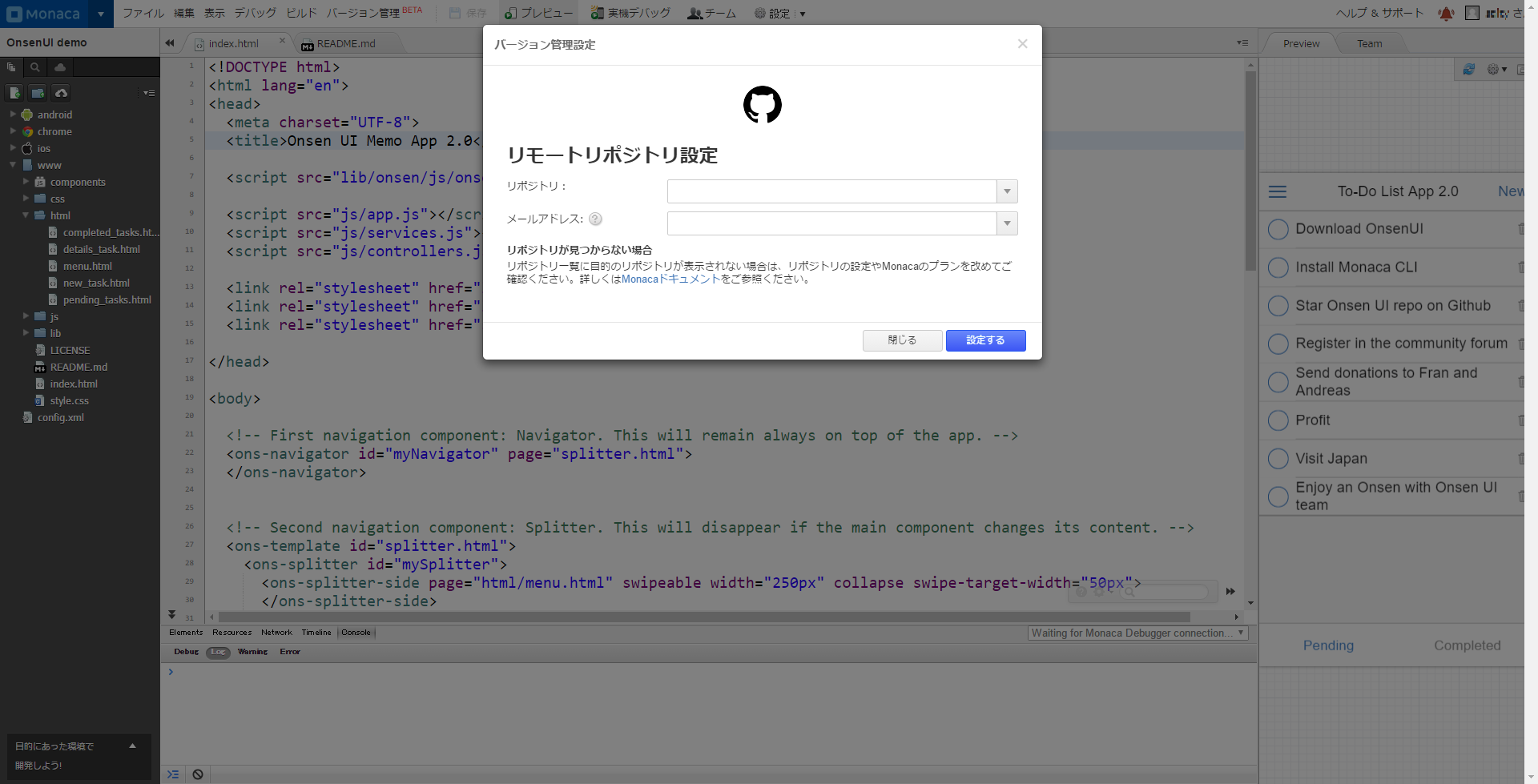Check the Visit Japan task circle
The width and height of the screenshot is (1538, 784).
[1278, 459]
